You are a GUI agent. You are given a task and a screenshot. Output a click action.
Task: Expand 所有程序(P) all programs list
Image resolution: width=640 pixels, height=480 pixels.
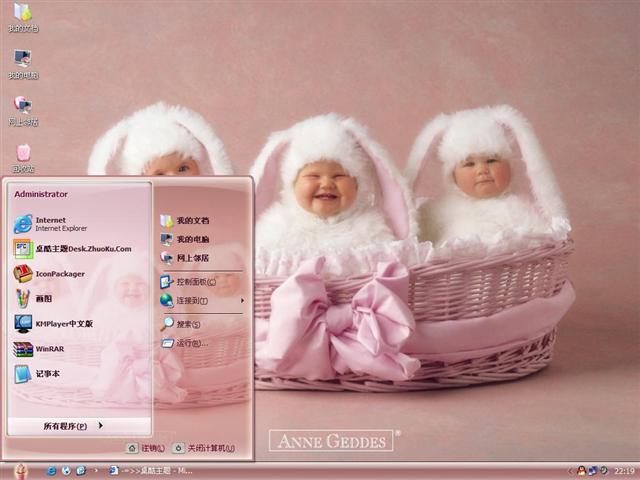click(x=79, y=426)
